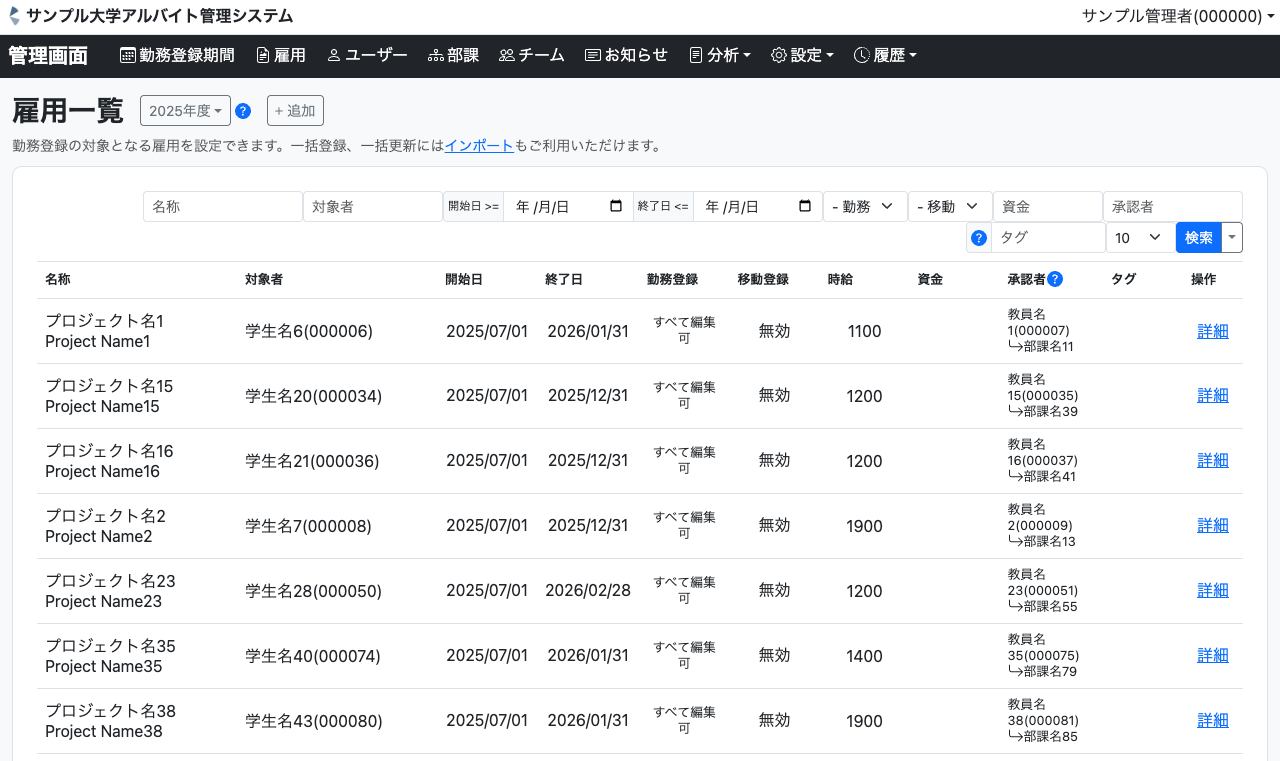Click the 追加 add button

click(x=295, y=111)
